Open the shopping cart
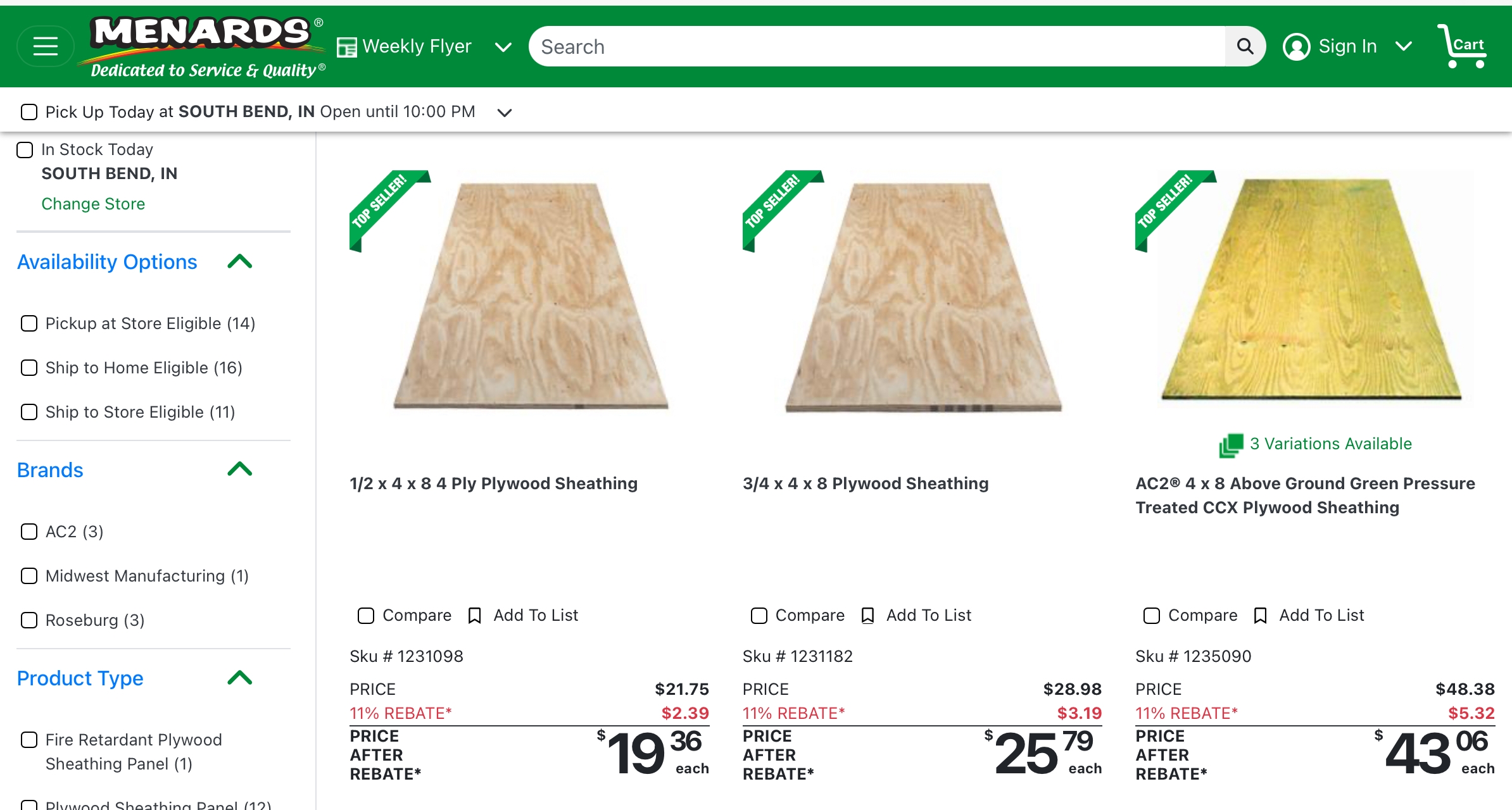 point(1463,46)
